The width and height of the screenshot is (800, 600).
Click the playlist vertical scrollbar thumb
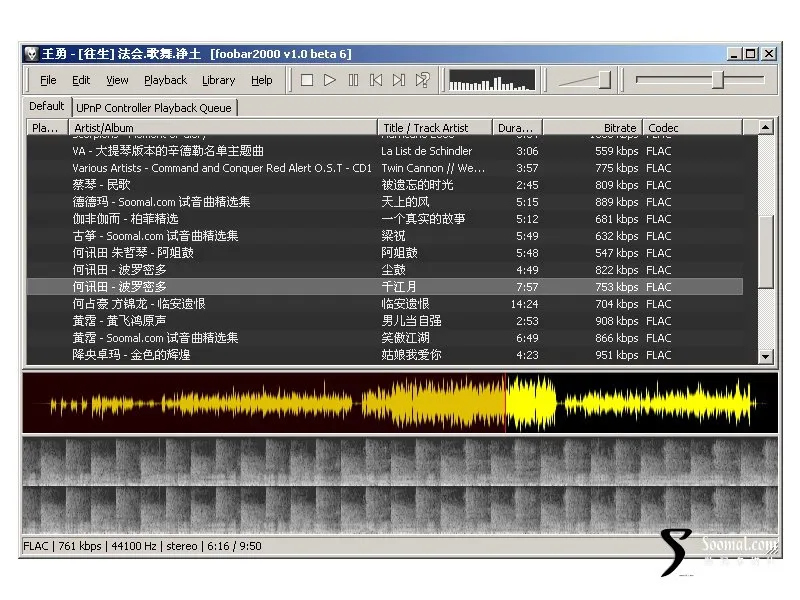pos(765,252)
